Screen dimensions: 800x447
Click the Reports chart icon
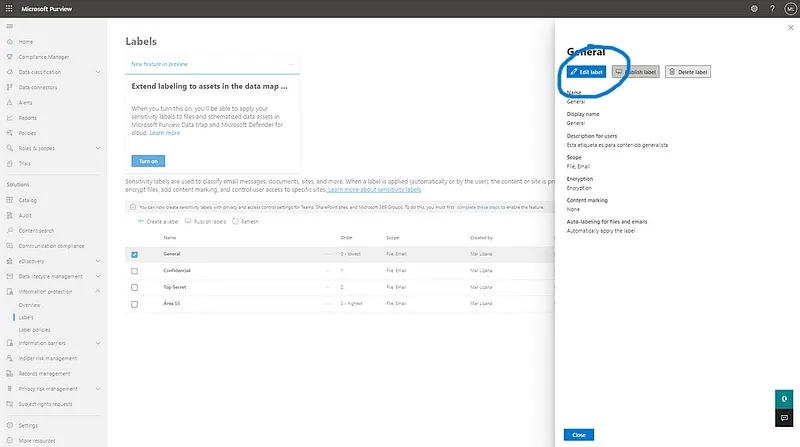click(x=10, y=118)
